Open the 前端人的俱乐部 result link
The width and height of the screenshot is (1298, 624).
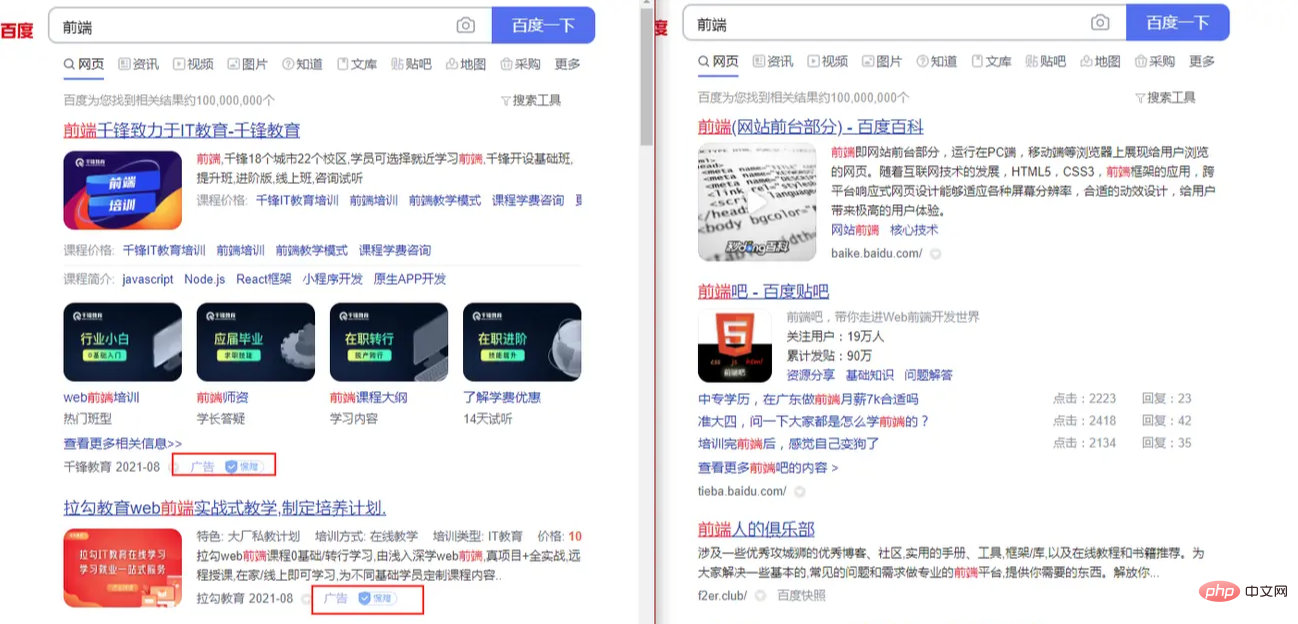click(756, 529)
